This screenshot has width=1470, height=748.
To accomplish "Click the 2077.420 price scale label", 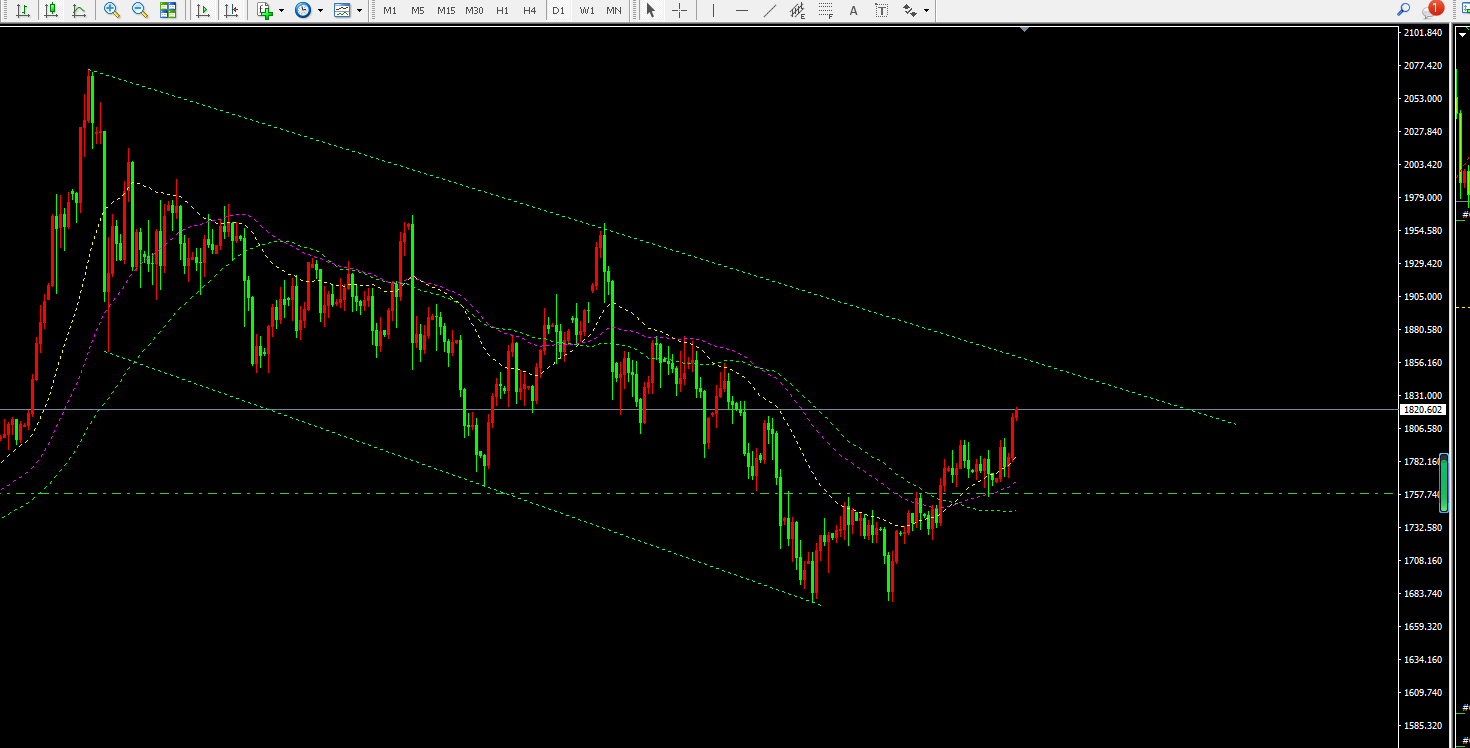I will pyautogui.click(x=1423, y=66).
